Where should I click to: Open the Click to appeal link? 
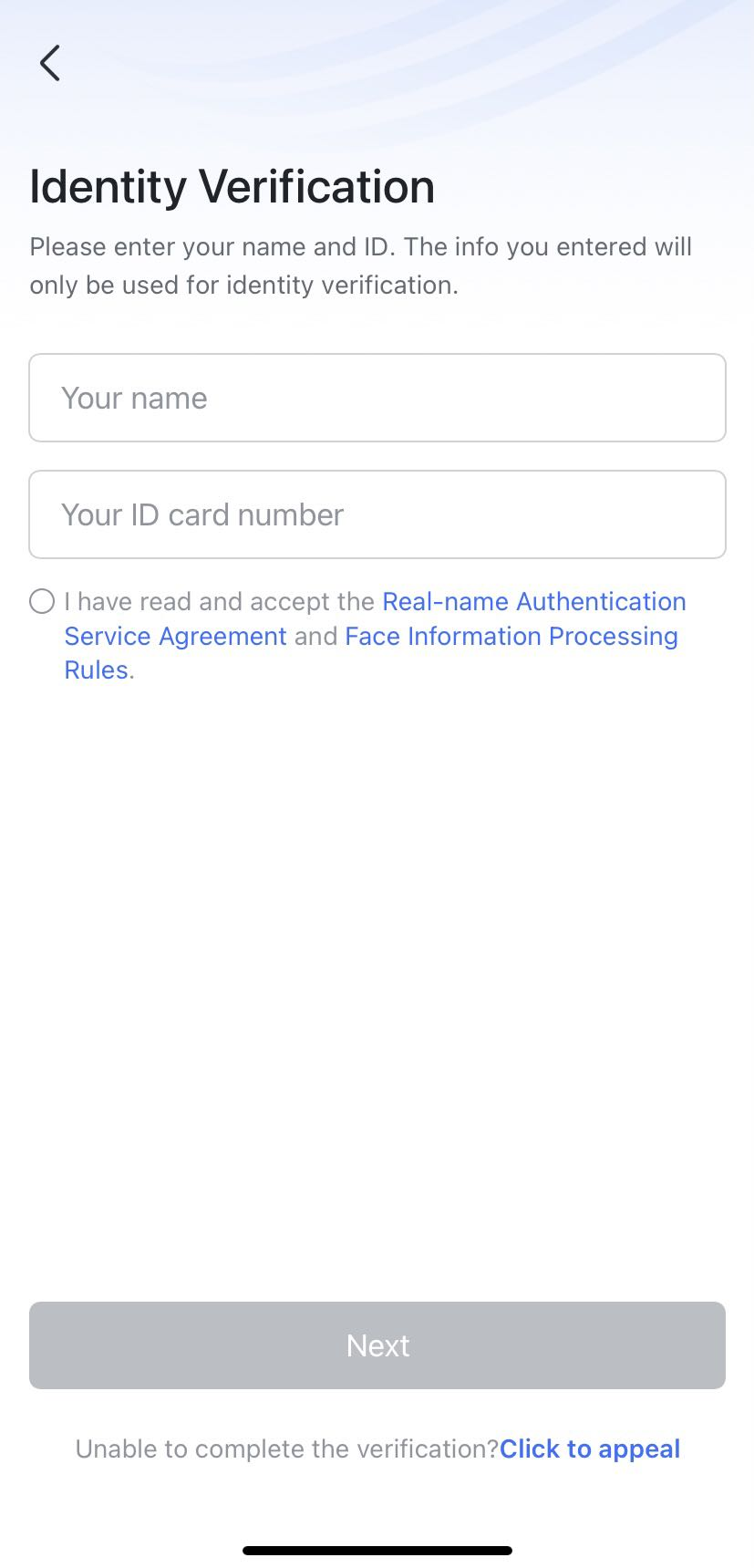[589, 1449]
